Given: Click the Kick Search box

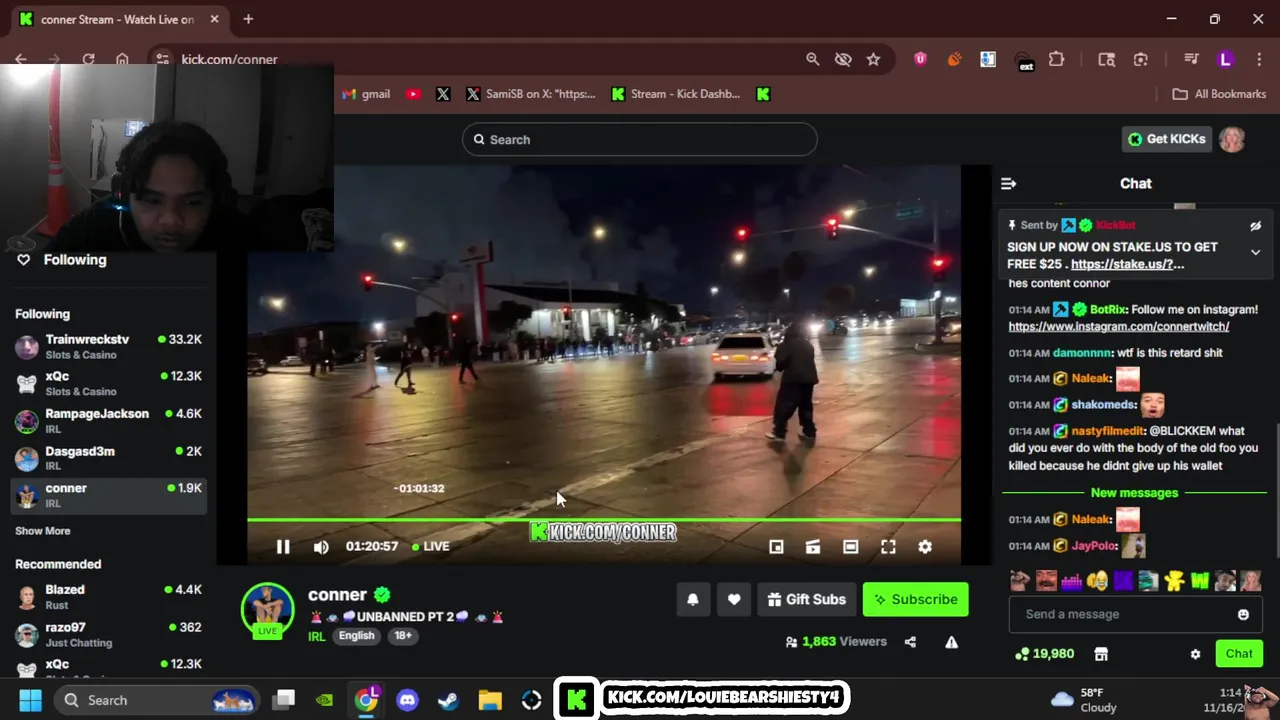Looking at the screenshot, I should click(x=640, y=139).
